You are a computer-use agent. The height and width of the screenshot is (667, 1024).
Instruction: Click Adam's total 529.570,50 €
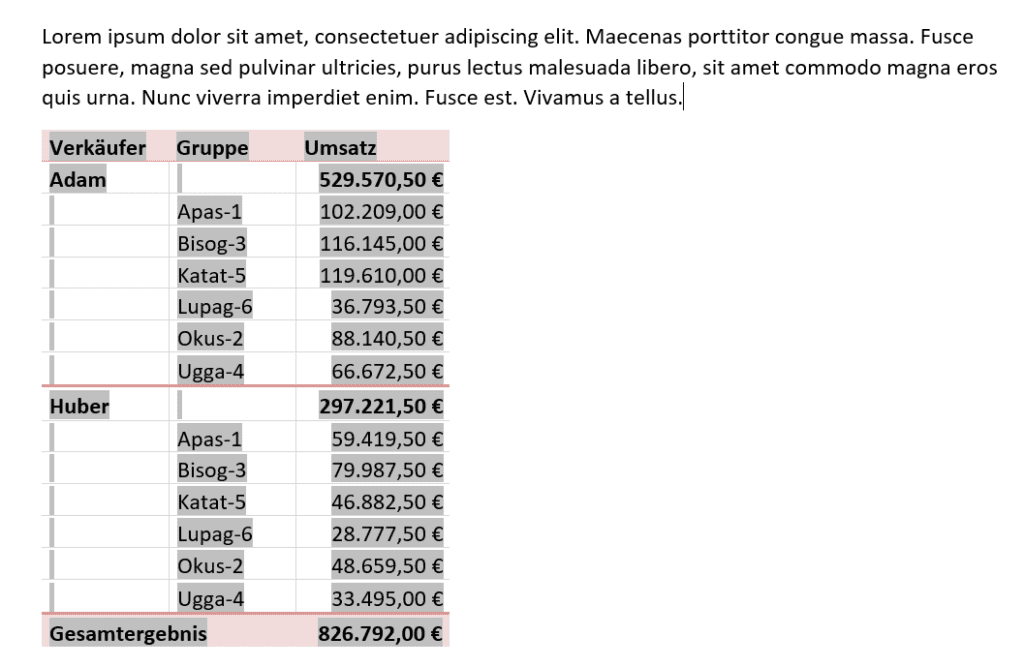click(x=381, y=180)
